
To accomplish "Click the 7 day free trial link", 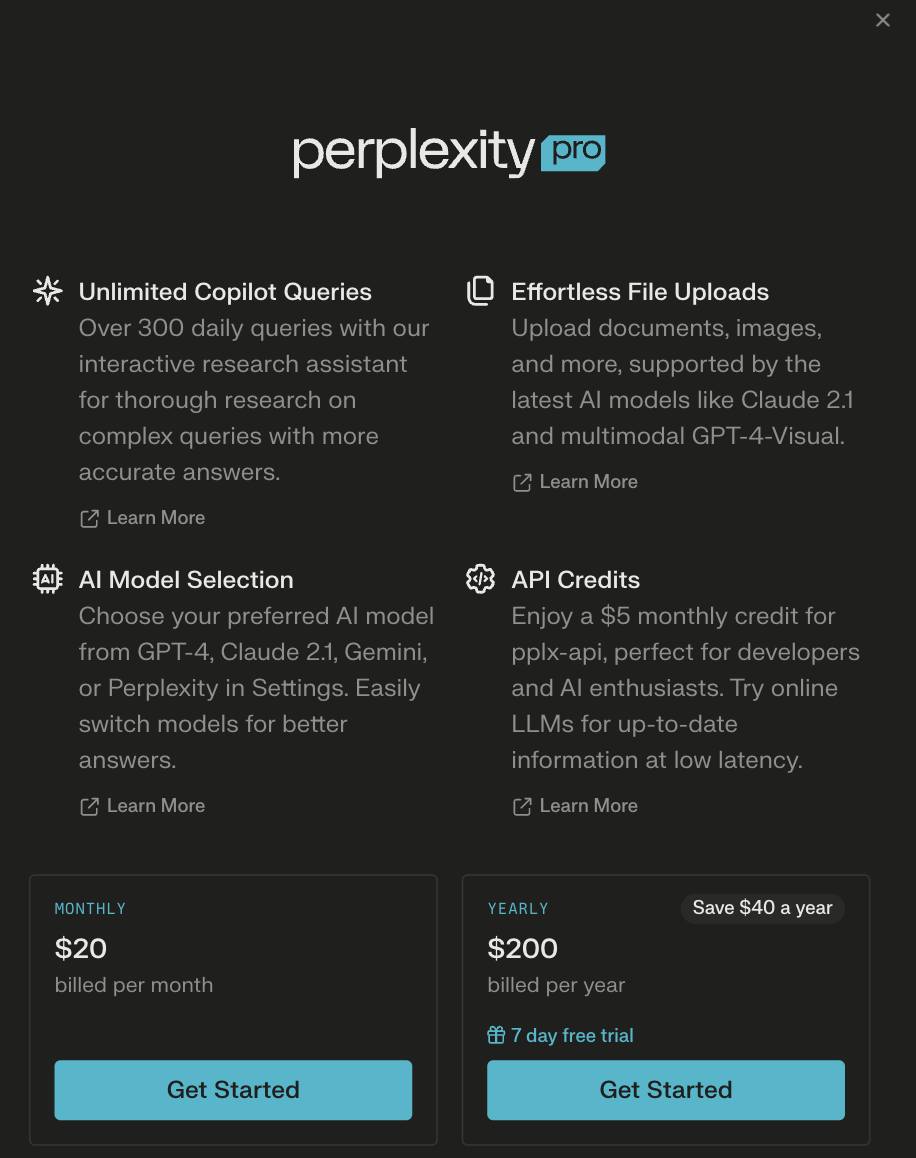I will (572, 1035).
